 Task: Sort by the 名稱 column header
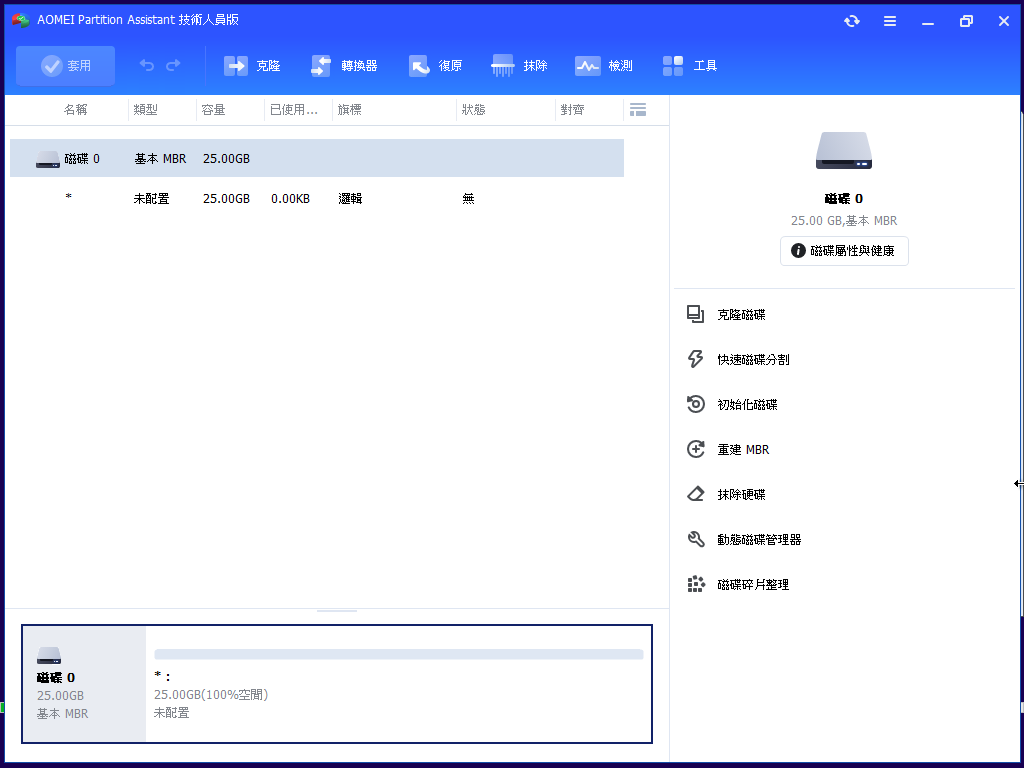coord(75,110)
